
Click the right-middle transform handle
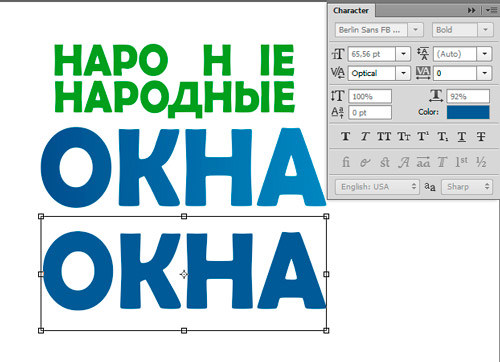[x=326, y=274]
